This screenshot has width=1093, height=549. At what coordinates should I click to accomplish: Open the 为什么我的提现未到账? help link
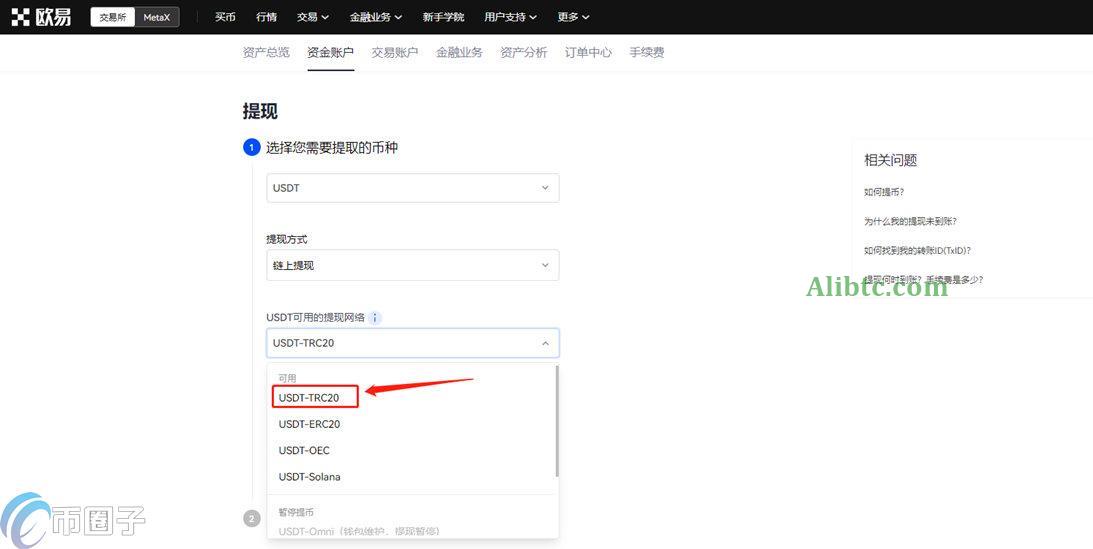coord(910,222)
